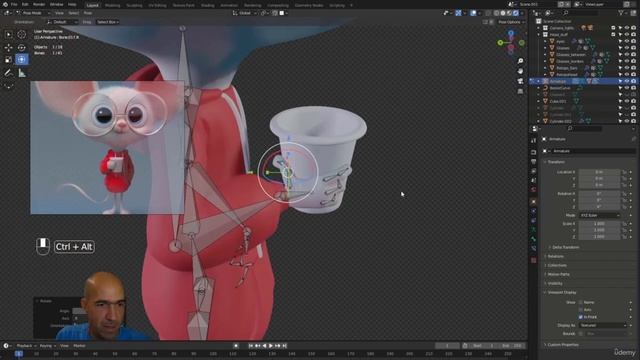Viewport: 640px width, 360px height.
Task: Open the Select Box drag dropdown
Action: (x=108, y=22)
